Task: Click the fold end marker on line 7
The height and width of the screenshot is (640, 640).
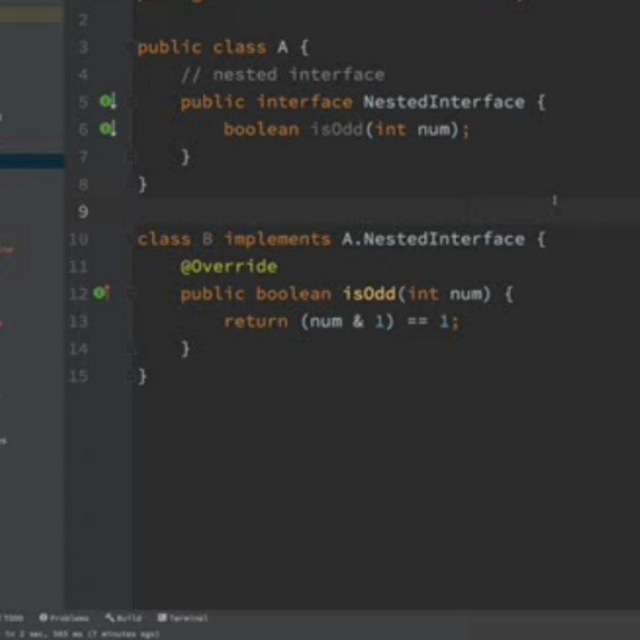Action: 131,157
